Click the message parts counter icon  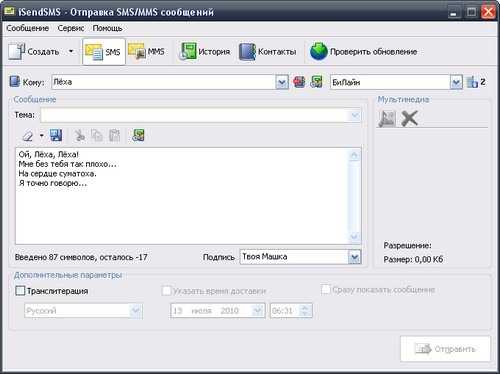(472, 82)
